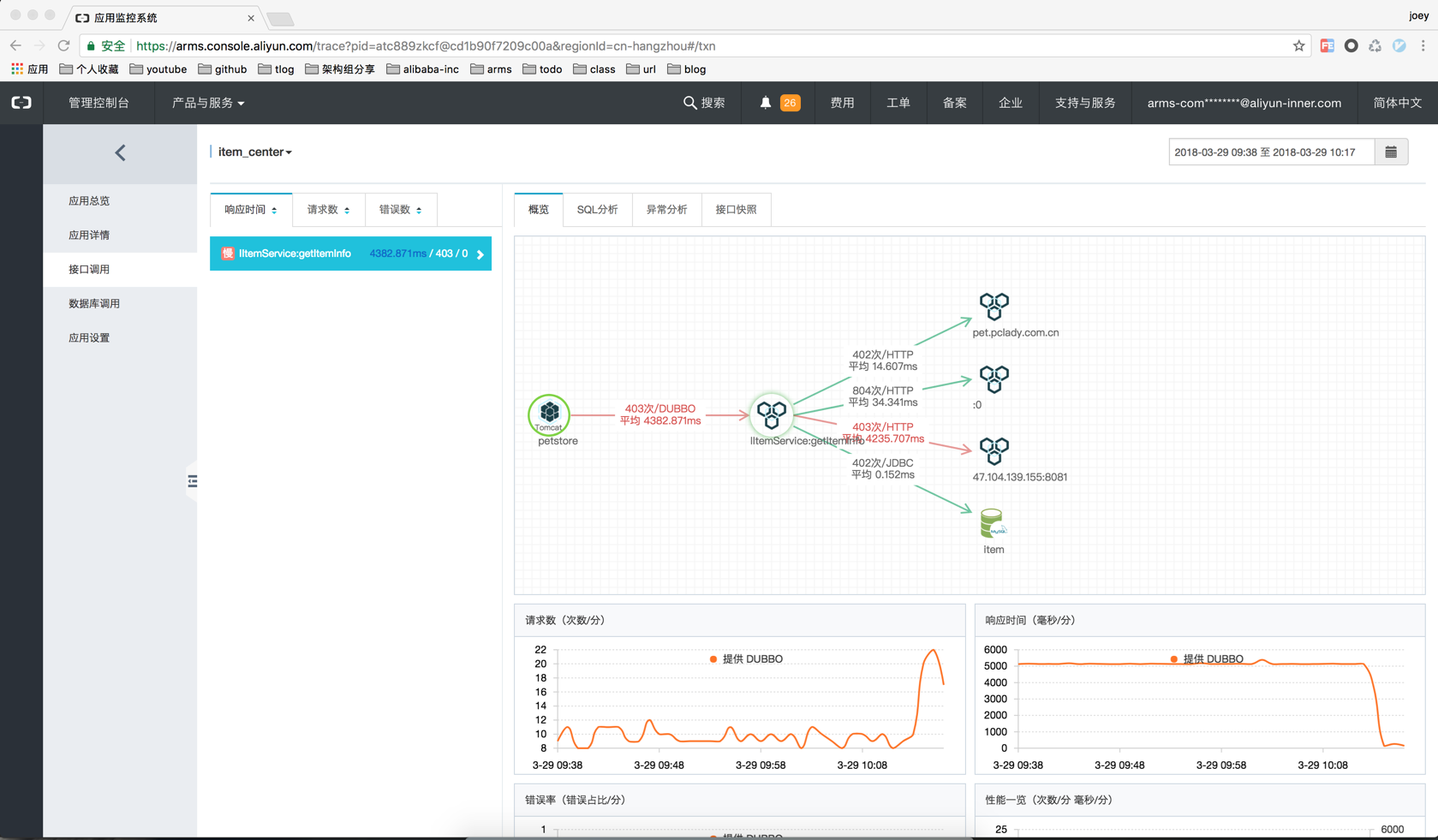Open the alibaba-inc bookmark folder
The height and width of the screenshot is (840, 1438).
pyautogui.click(x=423, y=69)
